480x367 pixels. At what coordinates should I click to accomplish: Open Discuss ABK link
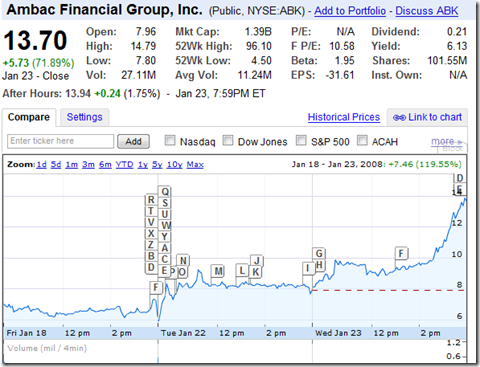click(427, 11)
